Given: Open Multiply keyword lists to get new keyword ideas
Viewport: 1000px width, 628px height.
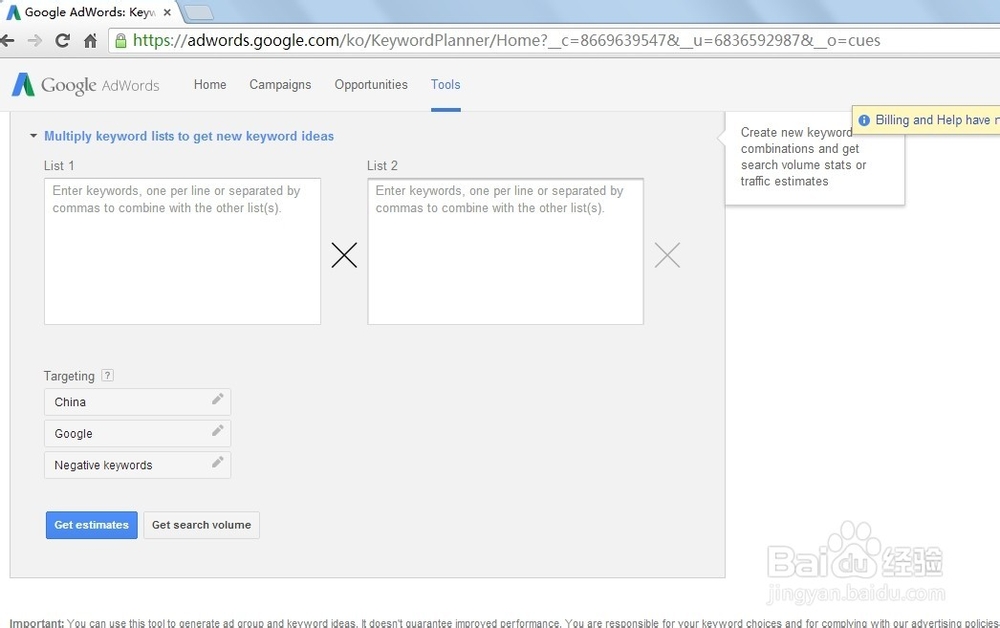Looking at the screenshot, I should 189,136.
